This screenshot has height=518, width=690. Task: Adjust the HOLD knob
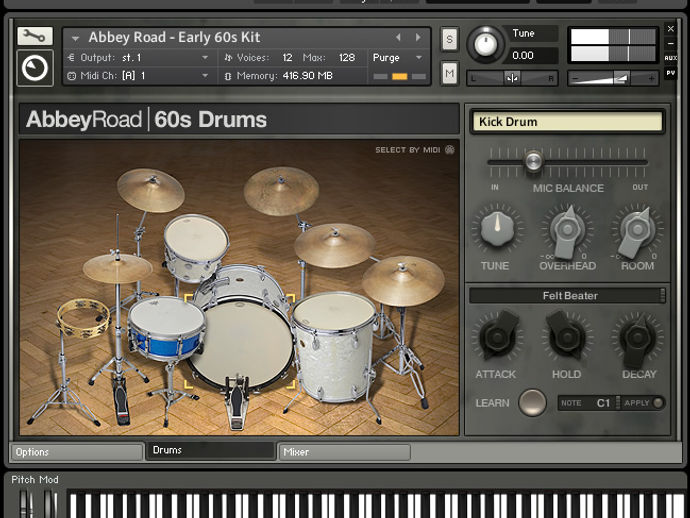pyautogui.click(x=566, y=337)
